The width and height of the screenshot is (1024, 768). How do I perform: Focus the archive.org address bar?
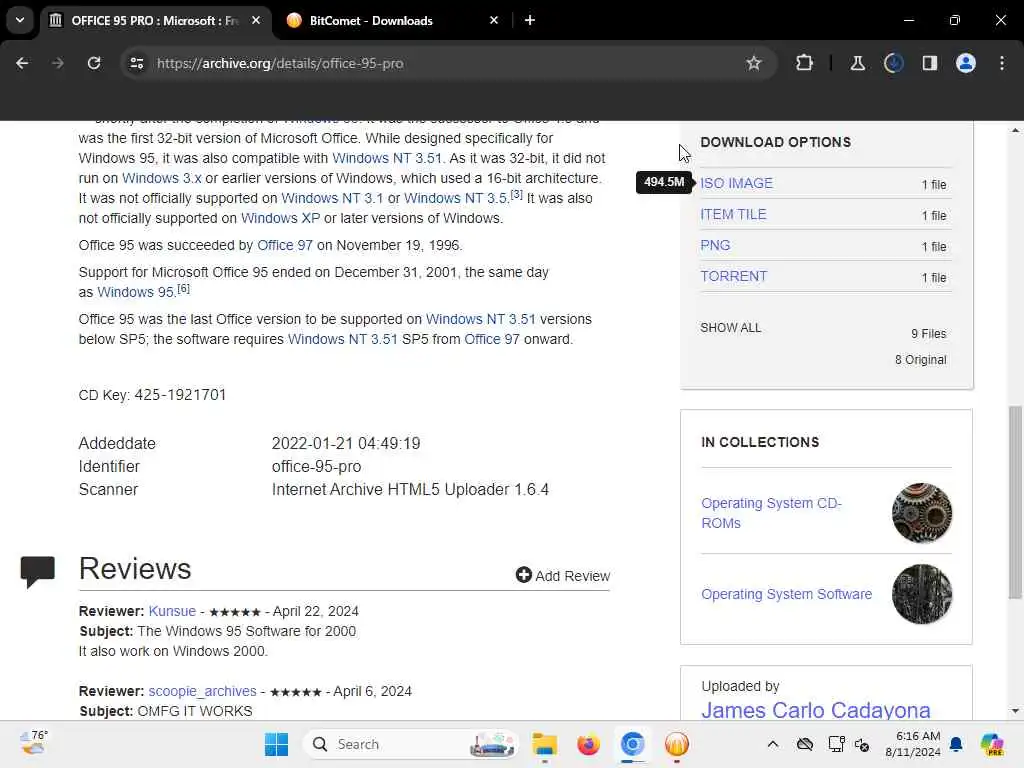[x=444, y=63]
